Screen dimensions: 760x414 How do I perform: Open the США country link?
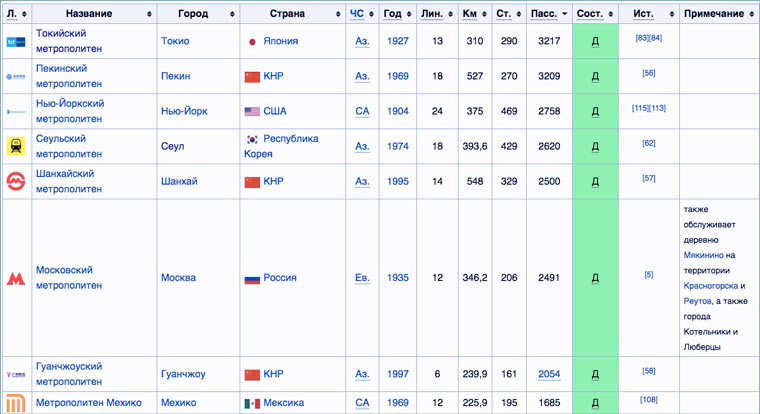coord(275,111)
